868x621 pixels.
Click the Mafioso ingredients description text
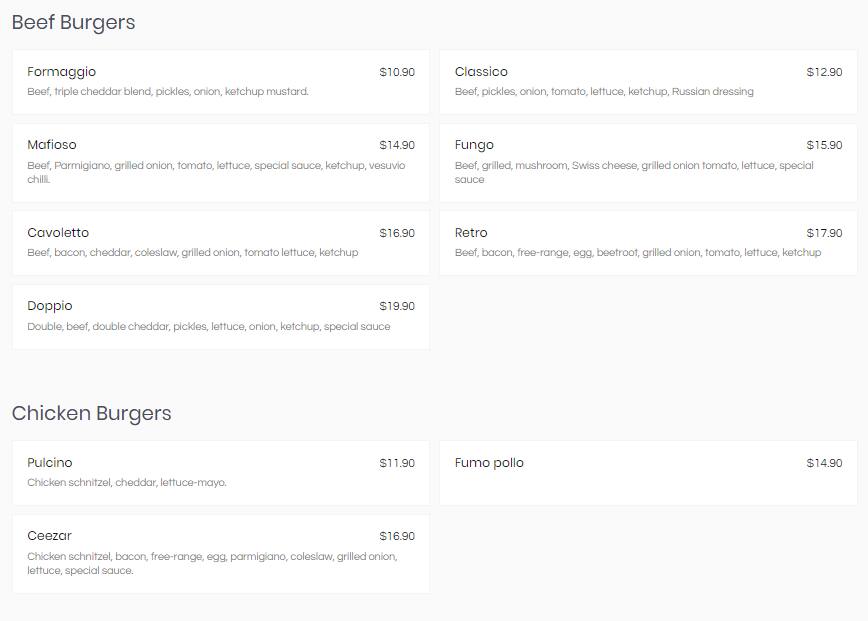point(216,172)
